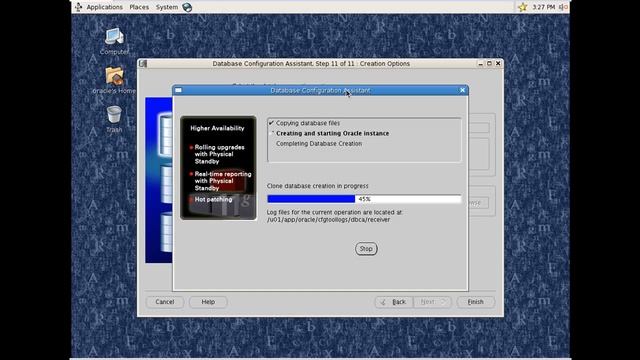Click the 3:27 PM clock

pyautogui.click(x=544, y=7)
